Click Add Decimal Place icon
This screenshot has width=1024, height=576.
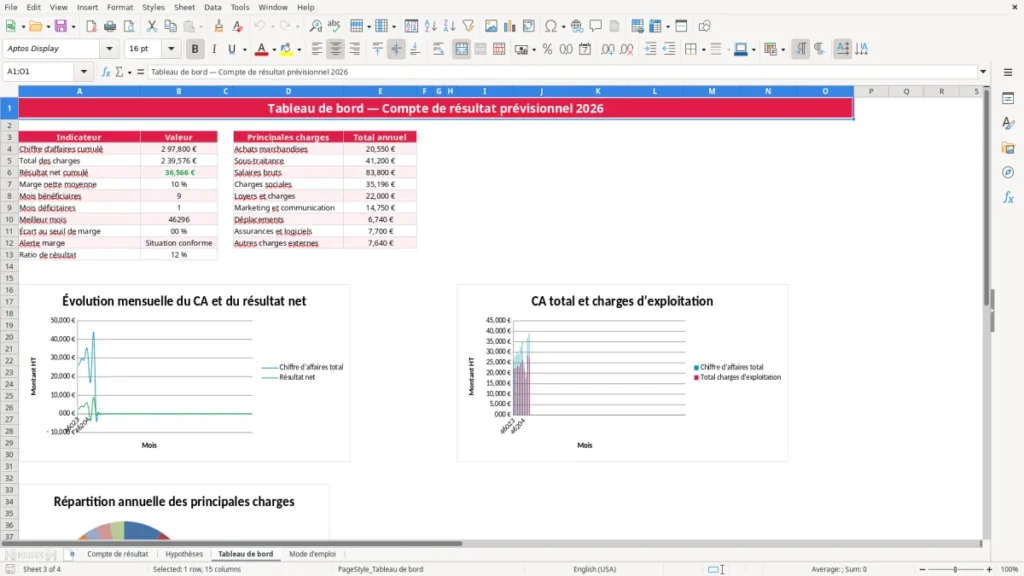607,49
